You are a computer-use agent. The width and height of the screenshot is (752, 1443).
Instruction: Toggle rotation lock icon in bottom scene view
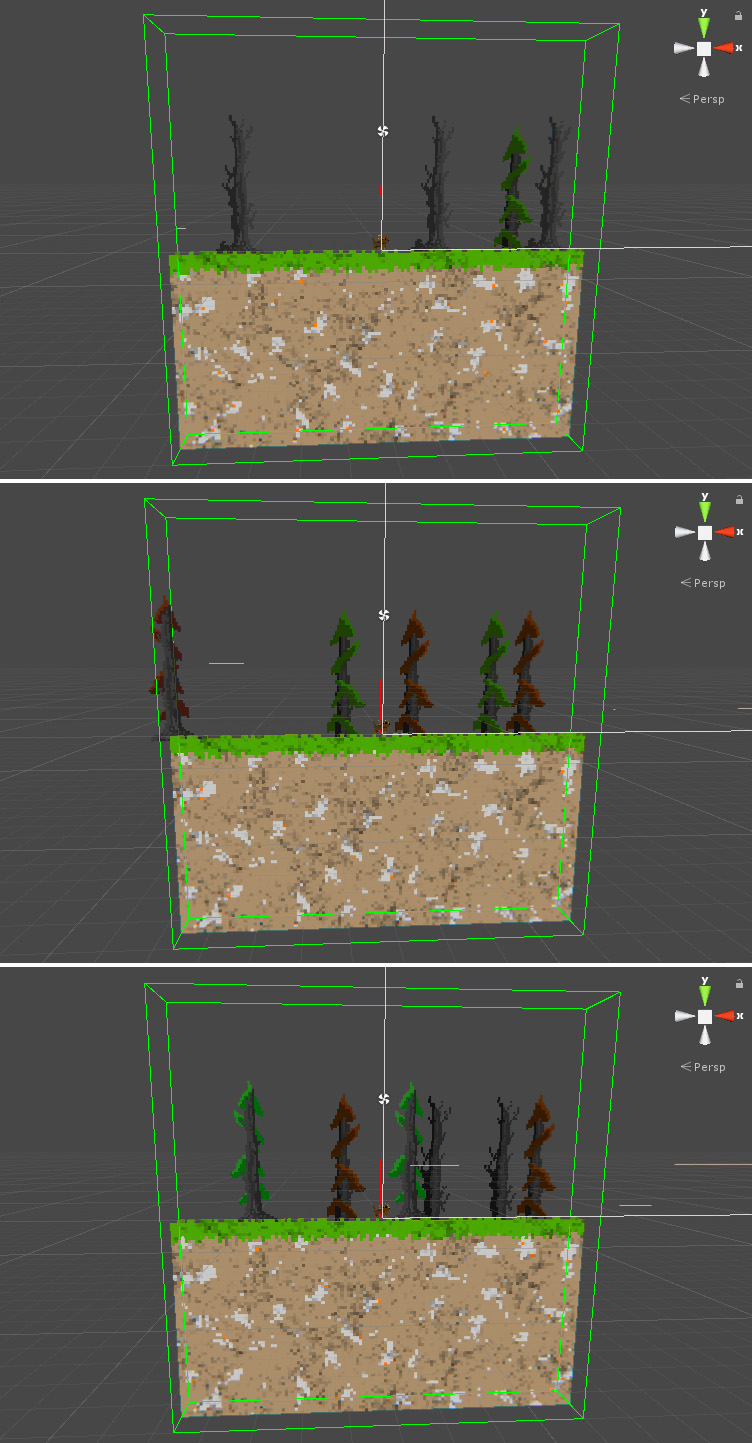pos(739,984)
